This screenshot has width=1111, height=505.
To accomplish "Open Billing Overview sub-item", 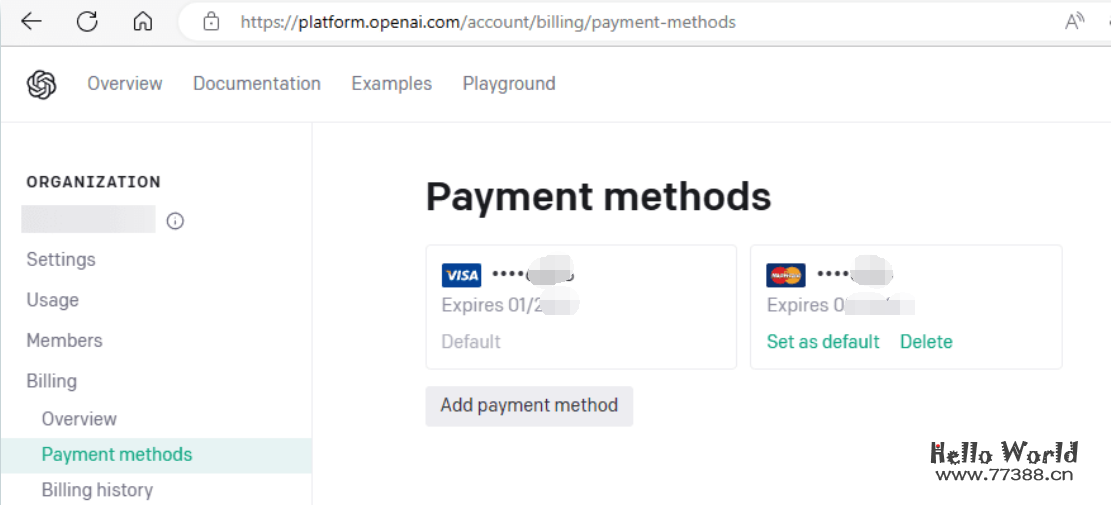I will (x=79, y=419).
